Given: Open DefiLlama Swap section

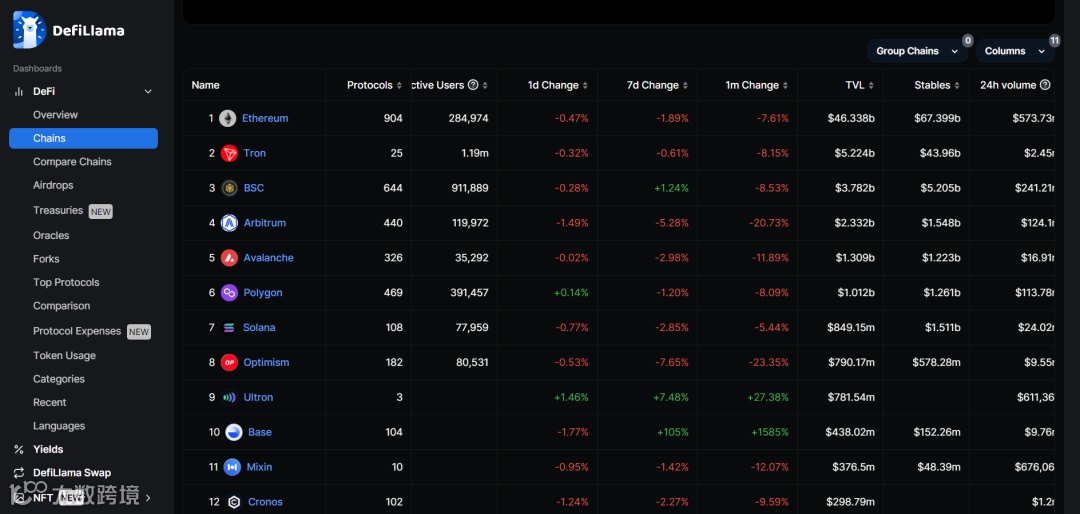Looking at the screenshot, I should [72, 473].
